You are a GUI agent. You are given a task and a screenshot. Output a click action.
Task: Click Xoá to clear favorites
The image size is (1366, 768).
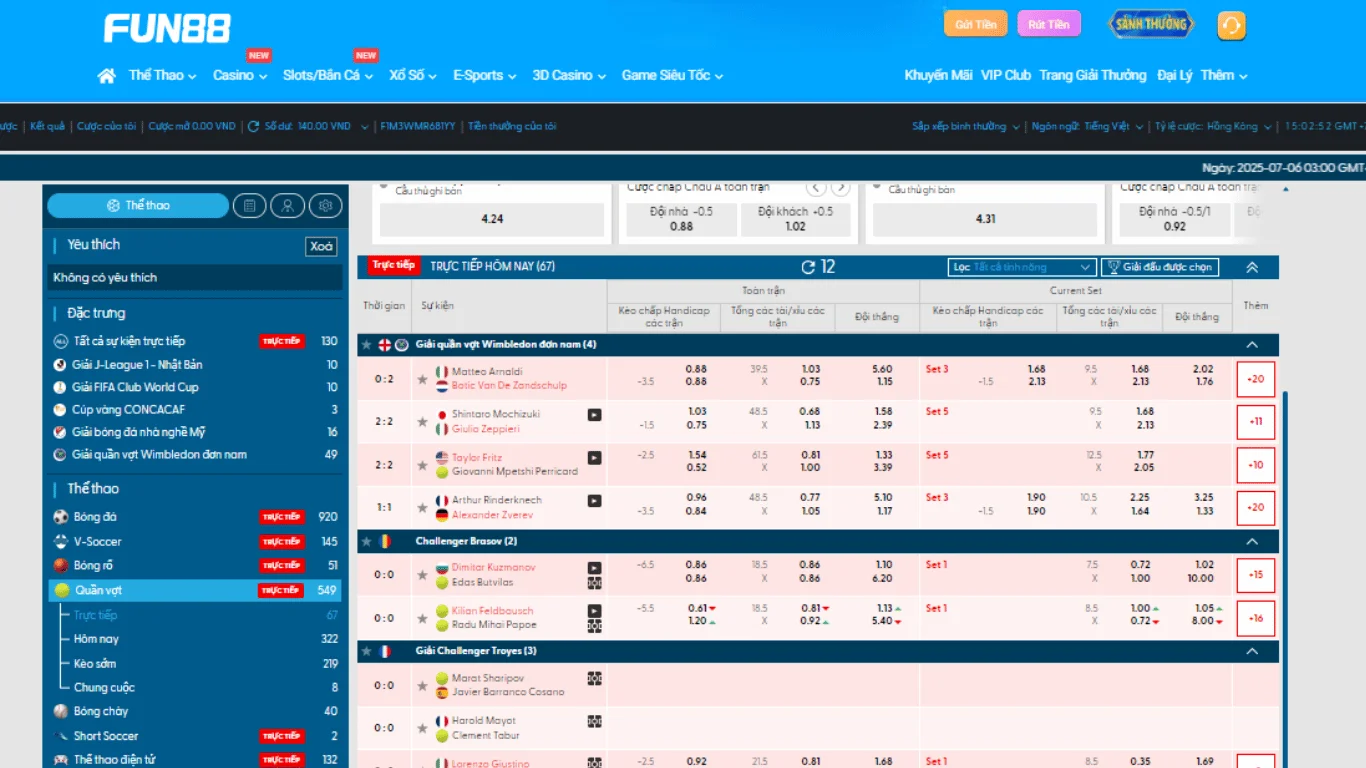pos(320,245)
